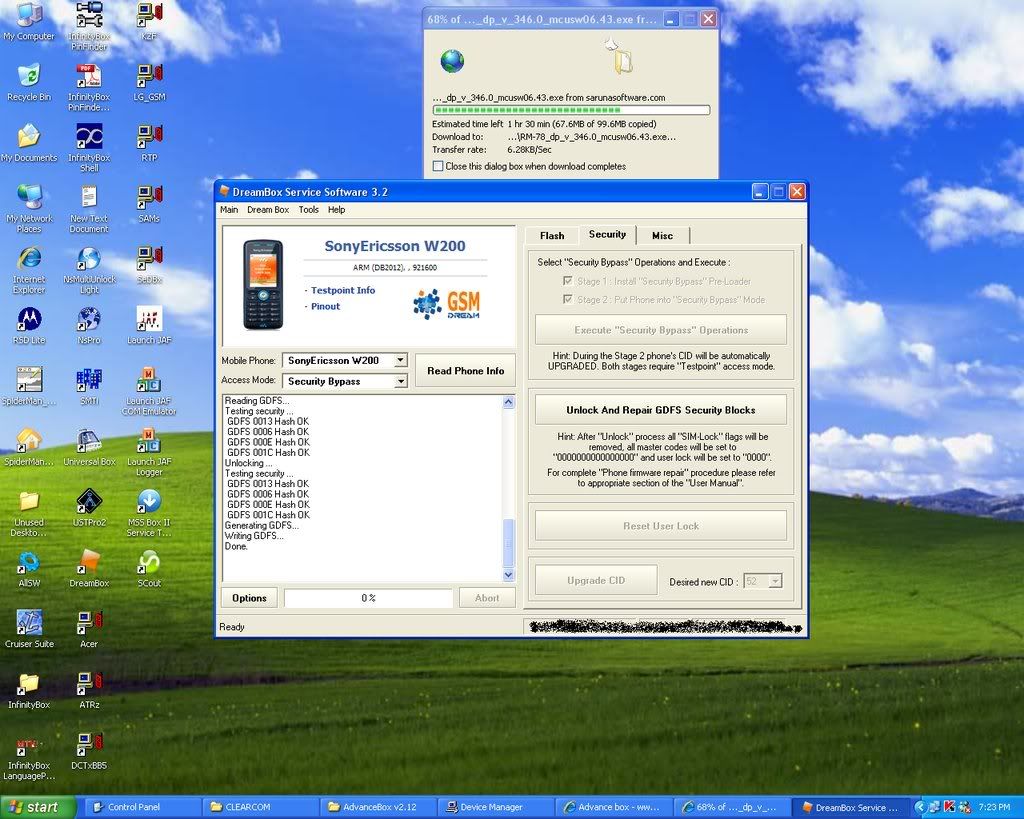This screenshot has width=1024, height=819.
Task: Open the Cruiser Suite shortcut
Action: (29, 628)
